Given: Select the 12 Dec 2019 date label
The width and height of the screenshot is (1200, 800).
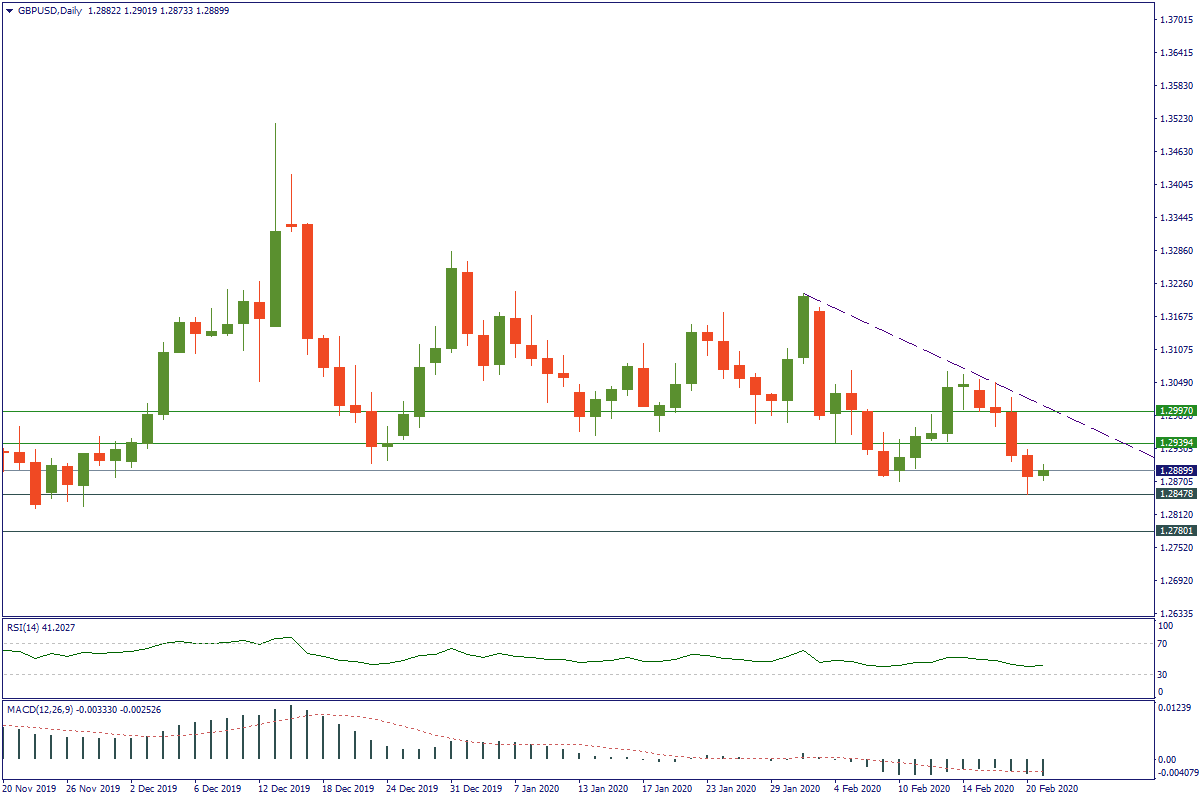Looking at the screenshot, I should tap(284, 789).
